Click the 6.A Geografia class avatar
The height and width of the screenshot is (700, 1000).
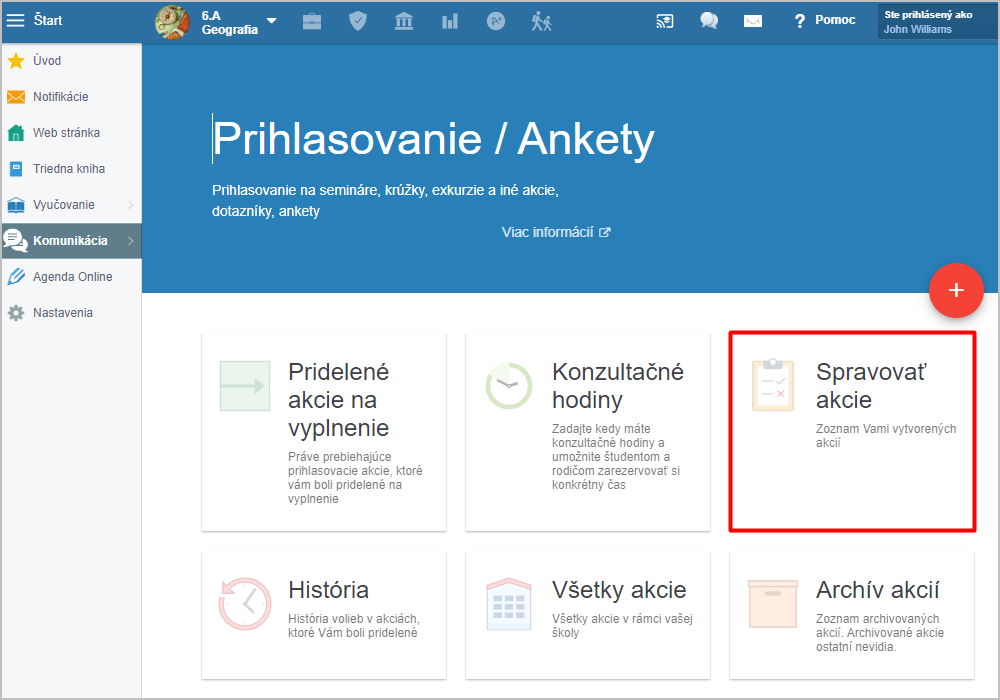(172, 22)
